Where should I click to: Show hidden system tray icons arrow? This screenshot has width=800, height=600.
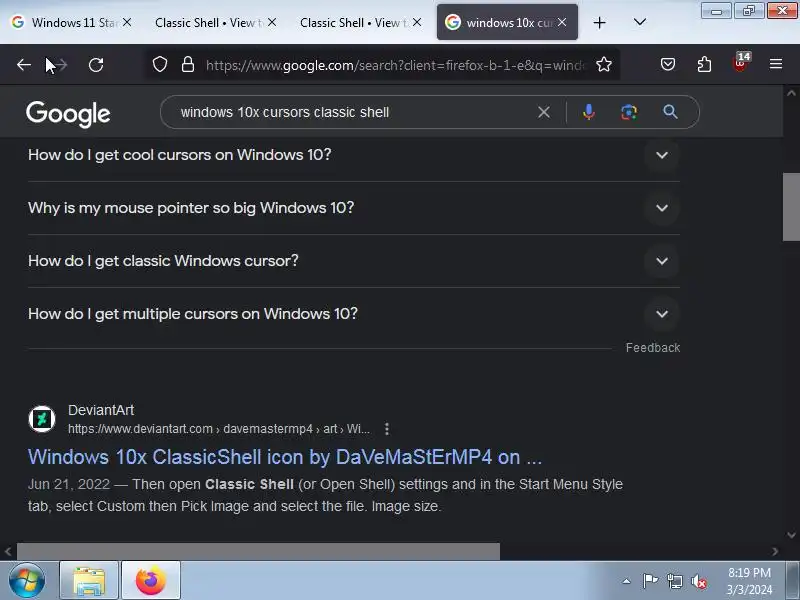click(627, 581)
